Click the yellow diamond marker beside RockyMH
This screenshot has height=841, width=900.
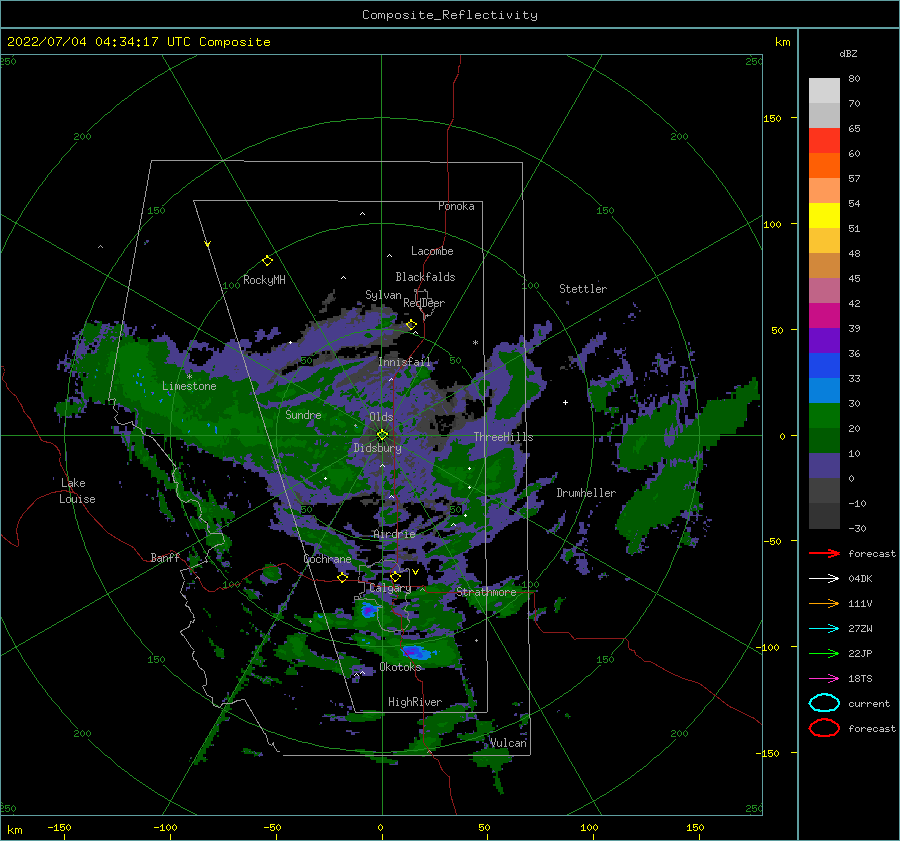click(x=267, y=261)
